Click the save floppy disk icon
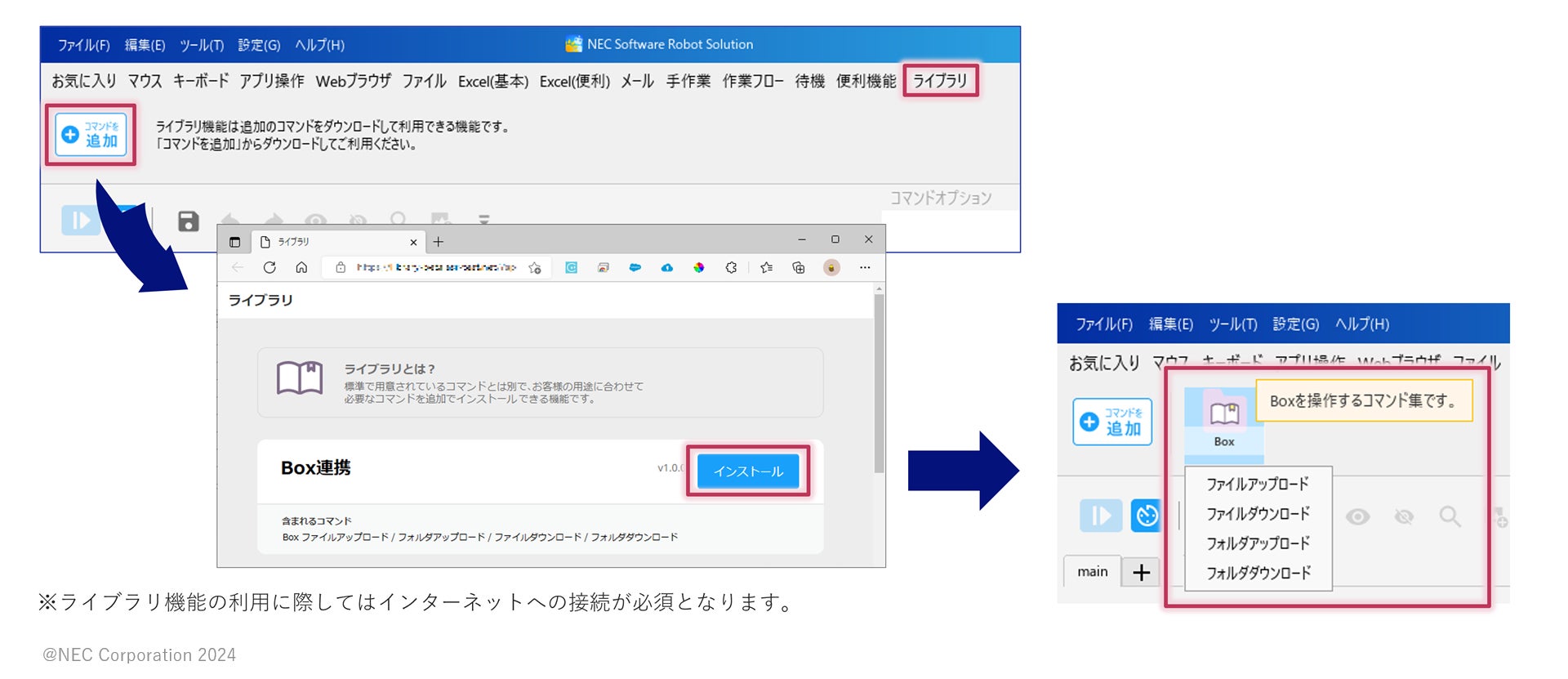Image resolution: width=1568 pixels, height=679 pixels. [x=189, y=221]
